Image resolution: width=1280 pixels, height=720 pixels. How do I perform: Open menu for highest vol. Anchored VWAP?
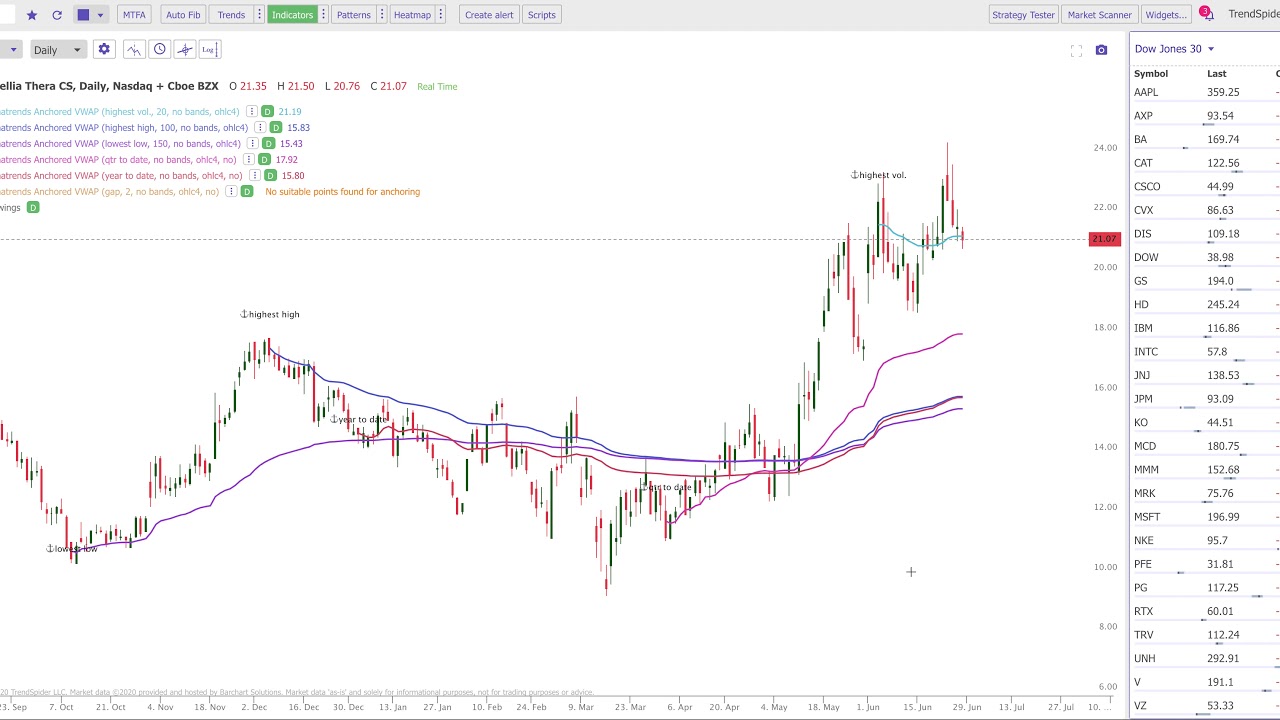(x=252, y=112)
